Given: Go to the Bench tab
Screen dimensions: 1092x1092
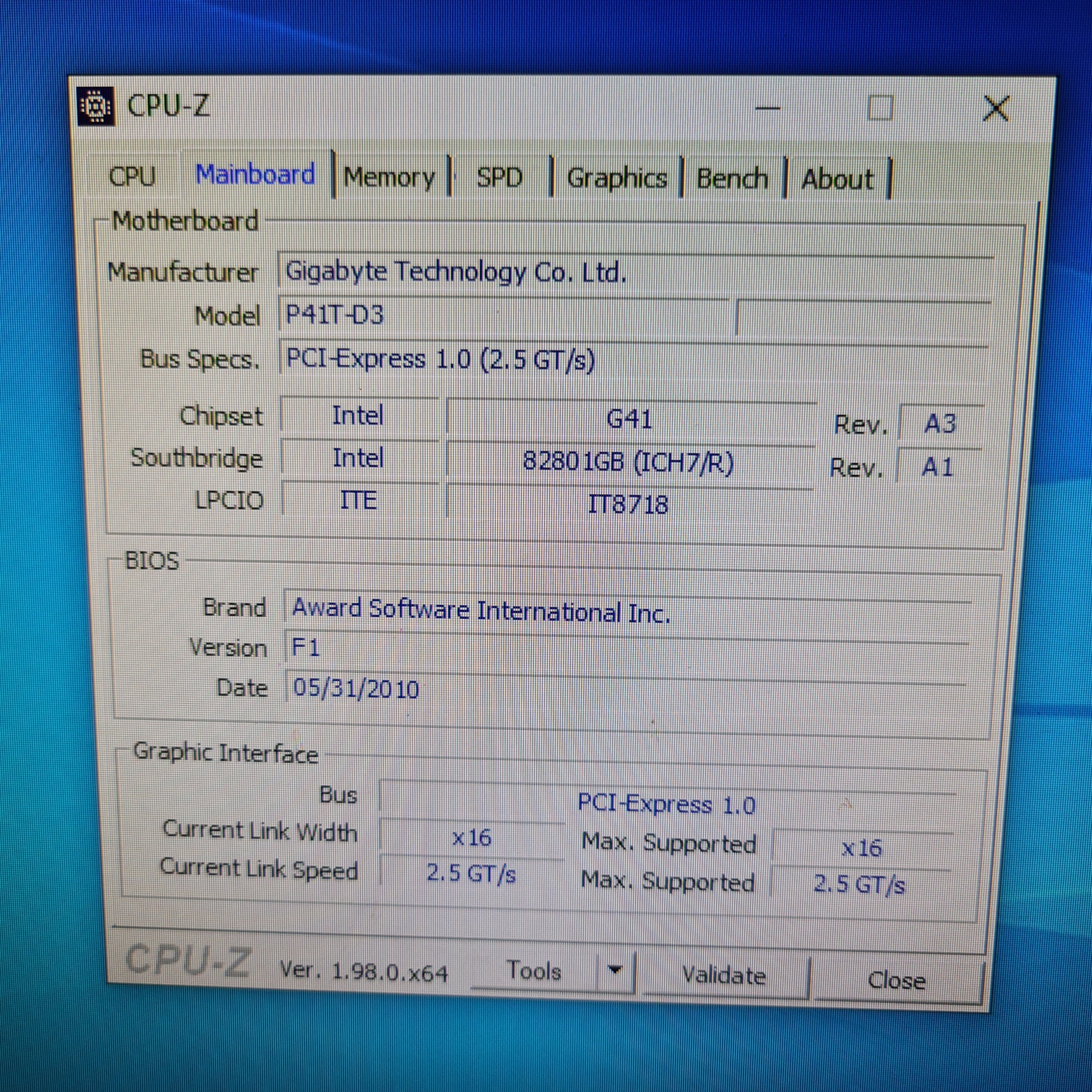Looking at the screenshot, I should point(732,179).
